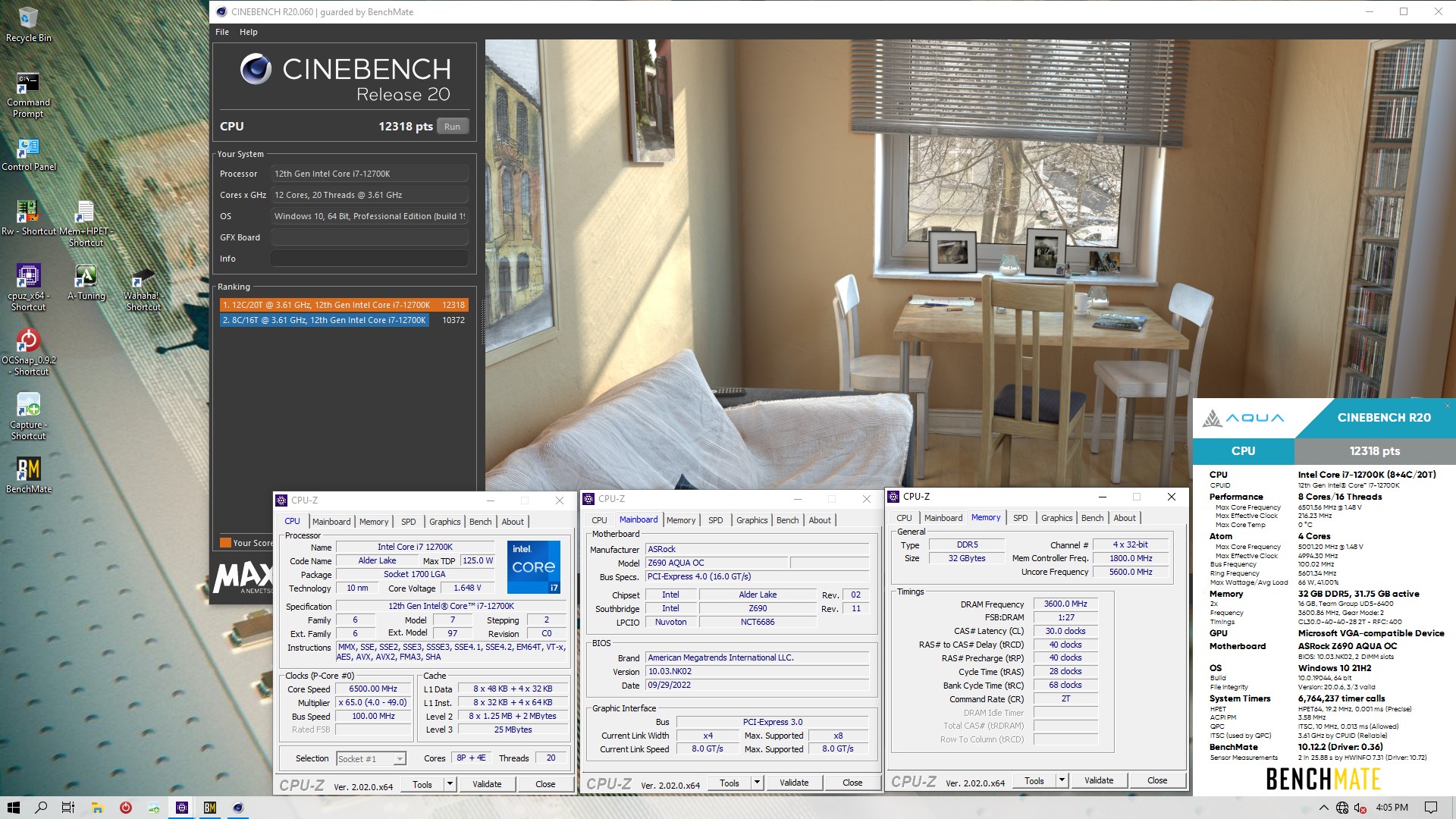This screenshot has height=819, width=1456.
Task: Click the Cinebench taskbar icon
Action: (x=238, y=808)
